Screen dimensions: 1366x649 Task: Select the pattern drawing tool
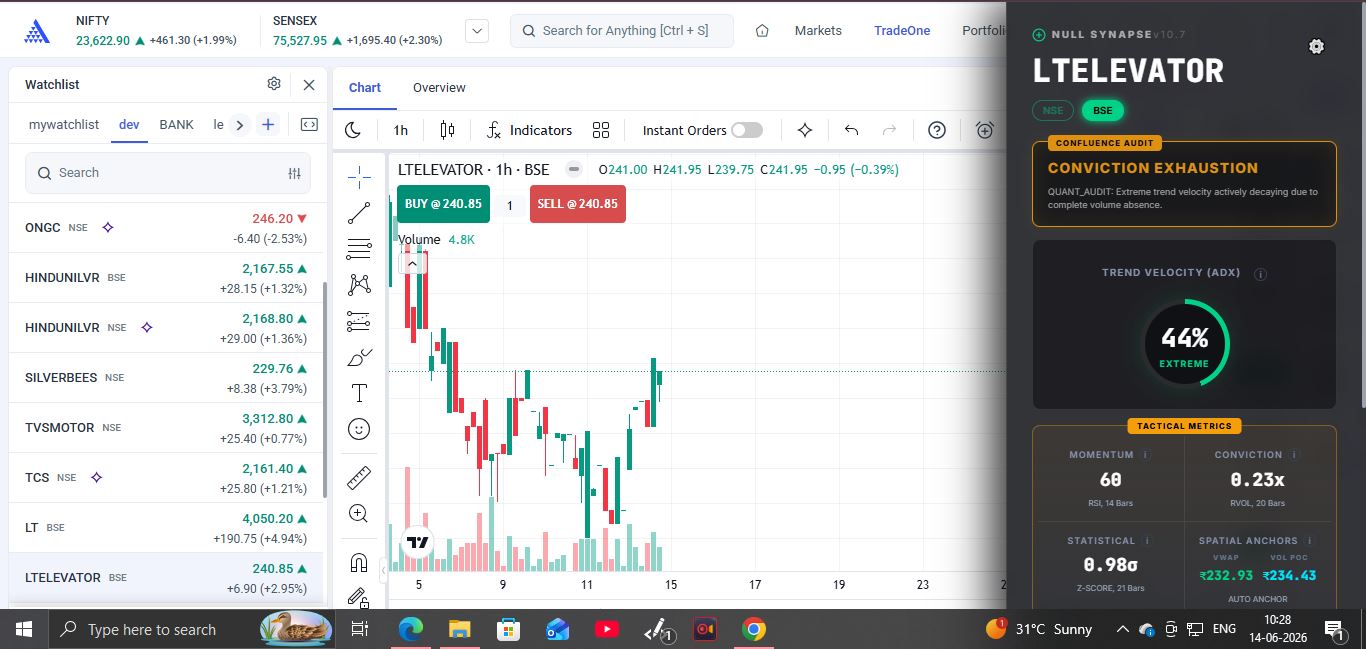tap(359, 285)
